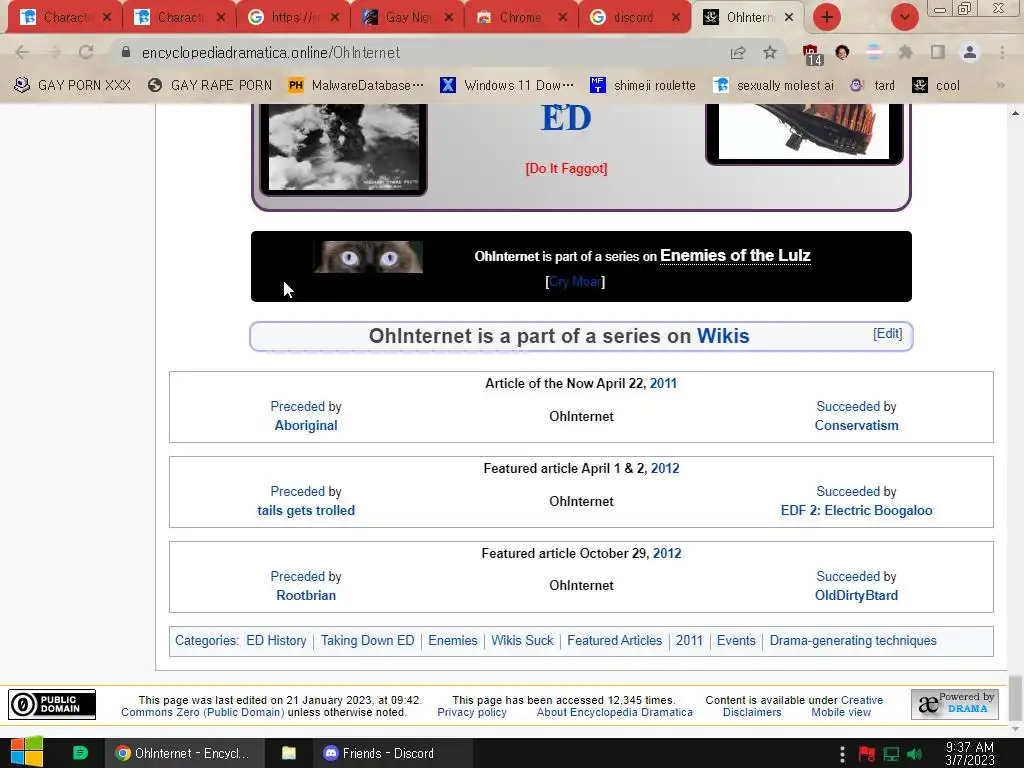Switch to the first Charact tab
This screenshot has height=768, width=1024.
coord(65,17)
